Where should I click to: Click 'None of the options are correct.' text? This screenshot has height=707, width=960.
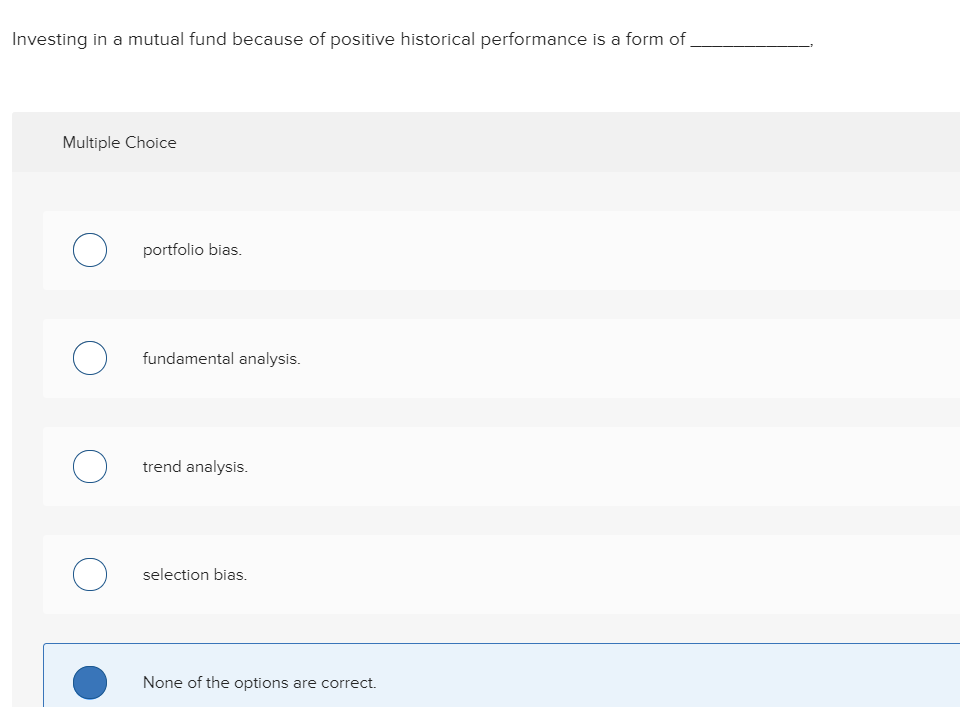(260, 683)
